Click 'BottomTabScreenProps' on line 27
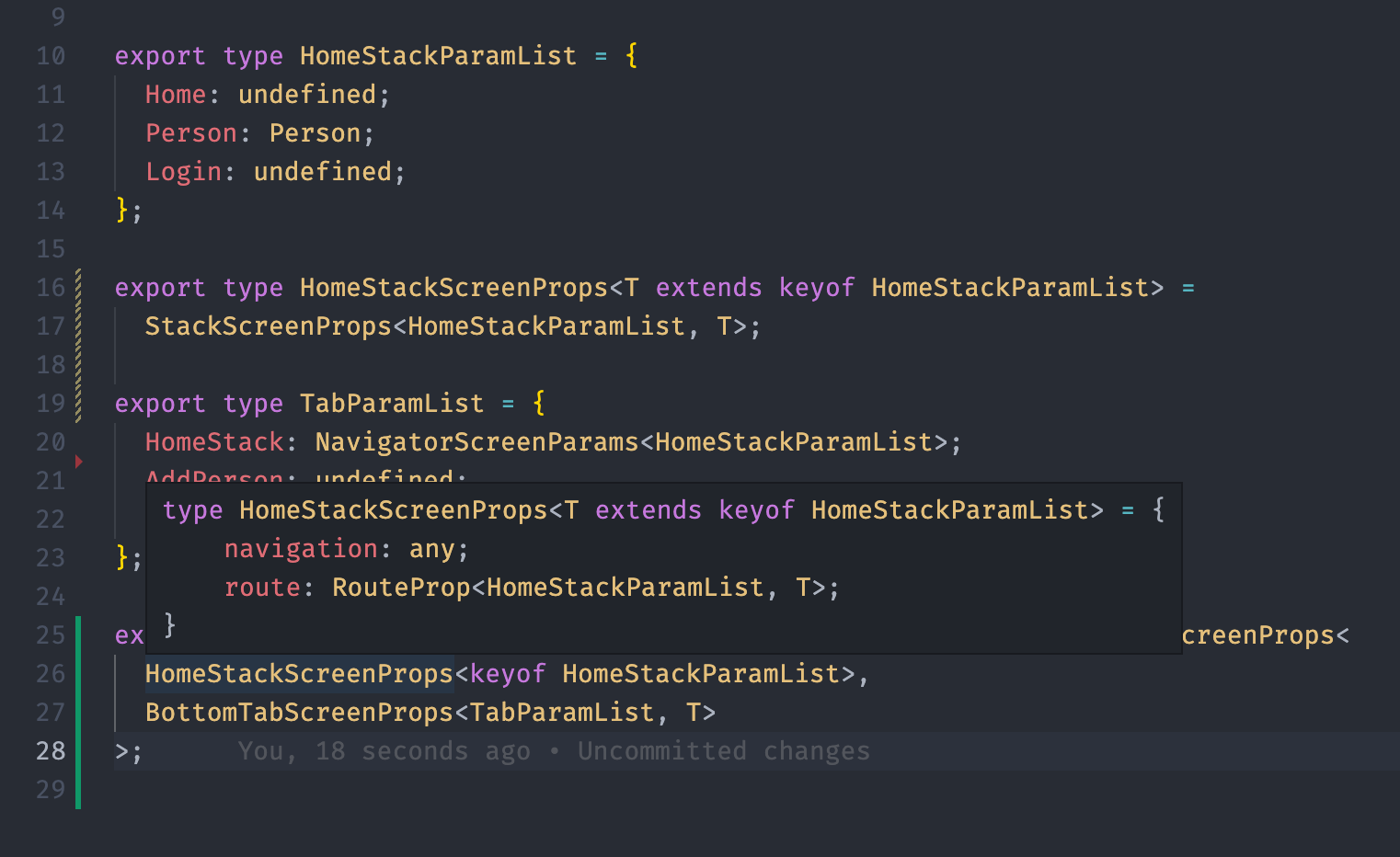The width and height of the screenshot is (1400, 857). 299,713
